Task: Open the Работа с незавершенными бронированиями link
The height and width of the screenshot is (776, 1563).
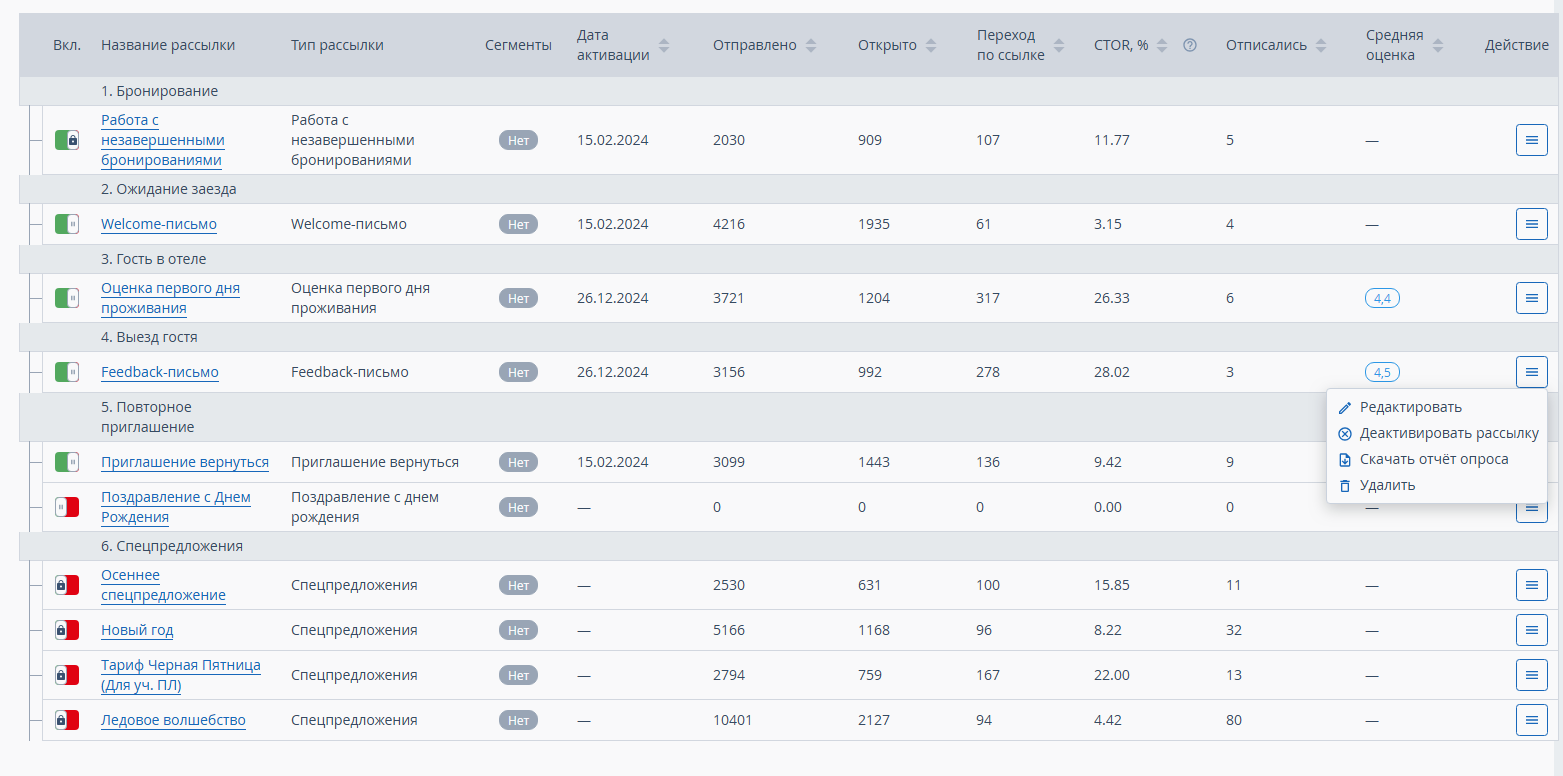Action: 163,140
